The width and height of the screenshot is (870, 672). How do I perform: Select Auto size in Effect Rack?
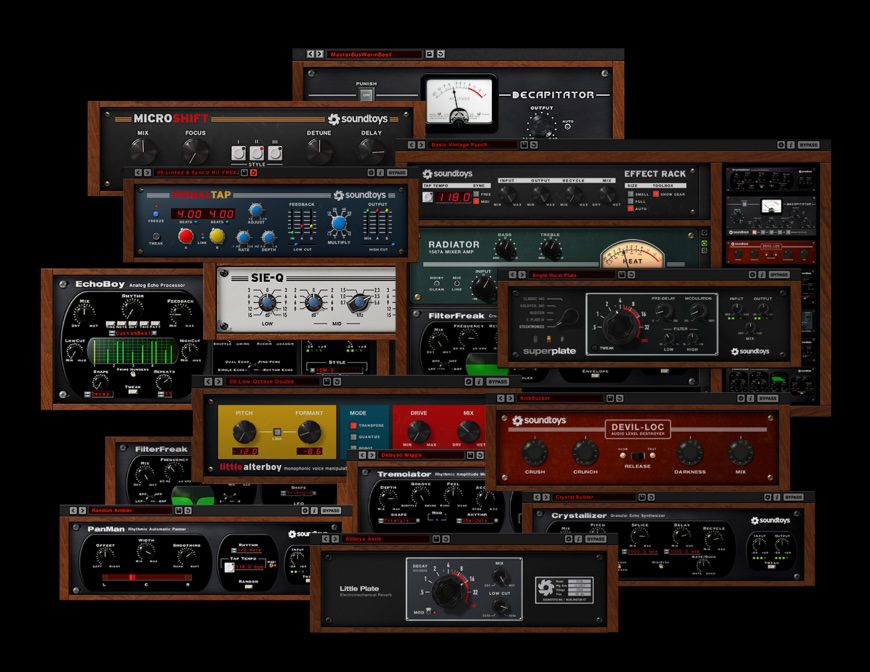631,209
